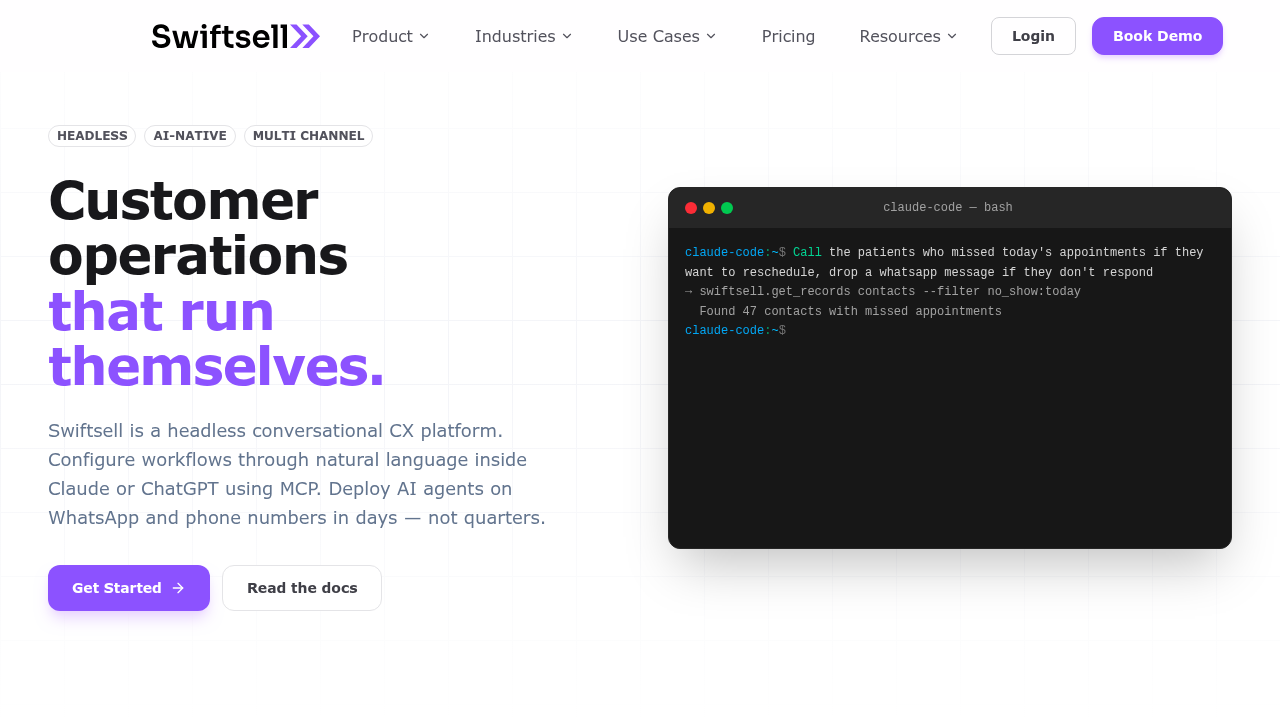
Task: Click the red dot in terminal title bar
Action: [x=691, y=208]
